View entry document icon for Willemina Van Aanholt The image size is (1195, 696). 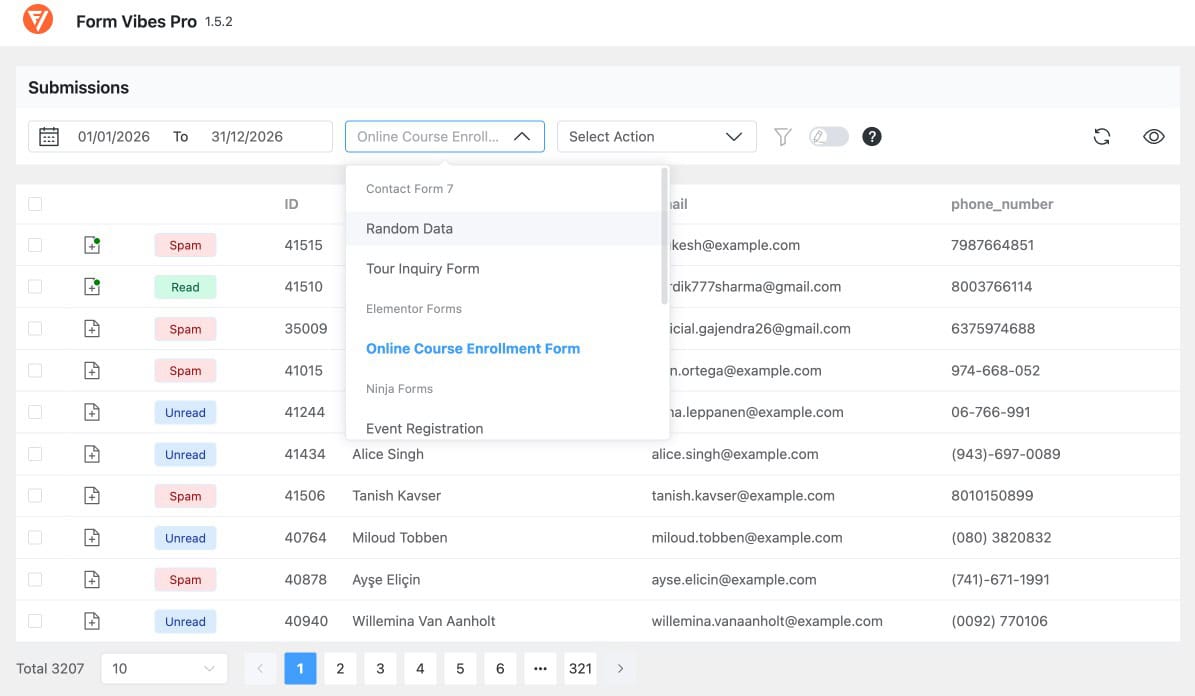91,621
